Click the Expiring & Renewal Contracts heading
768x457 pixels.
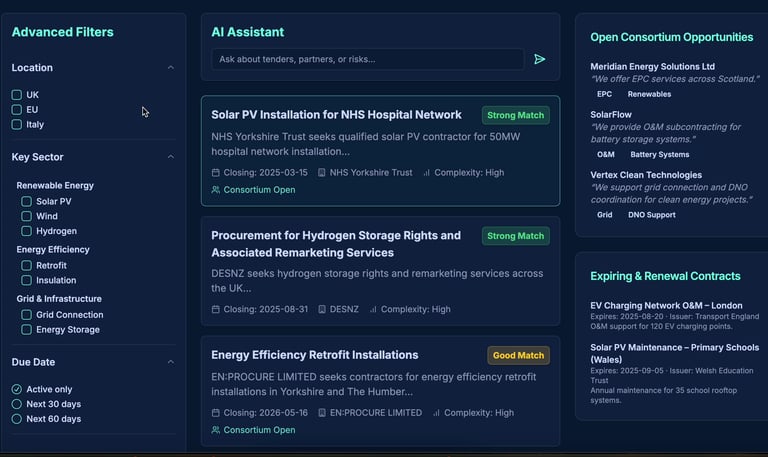tap(665, 276)
